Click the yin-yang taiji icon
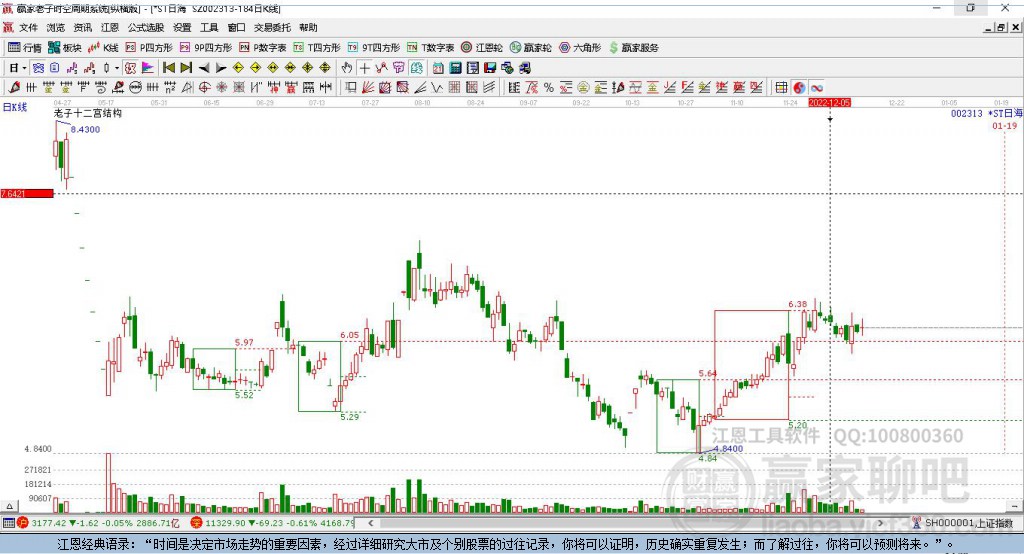The width and height of the screenshot is (1024, 554). (x=799, y=87)
